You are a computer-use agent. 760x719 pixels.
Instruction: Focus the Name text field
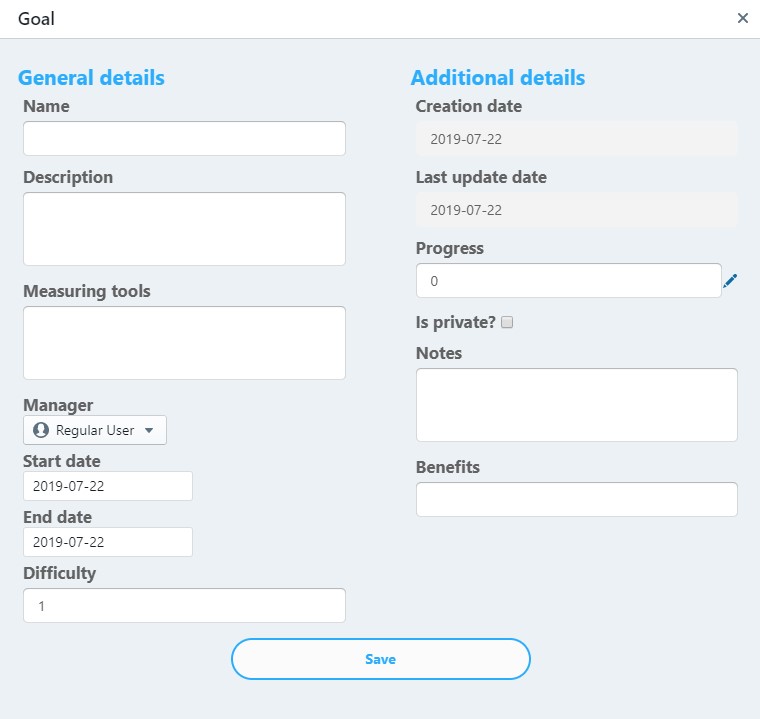(184, 138)
